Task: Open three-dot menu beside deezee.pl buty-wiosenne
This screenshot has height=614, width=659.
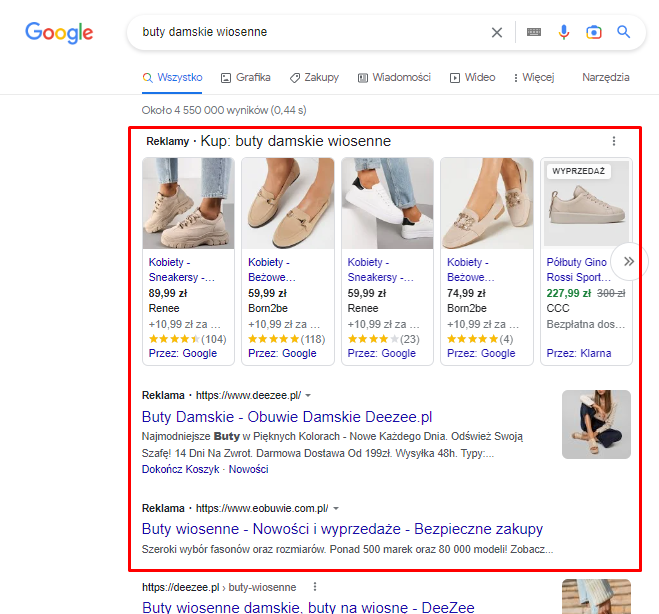Action: [315, 587]
